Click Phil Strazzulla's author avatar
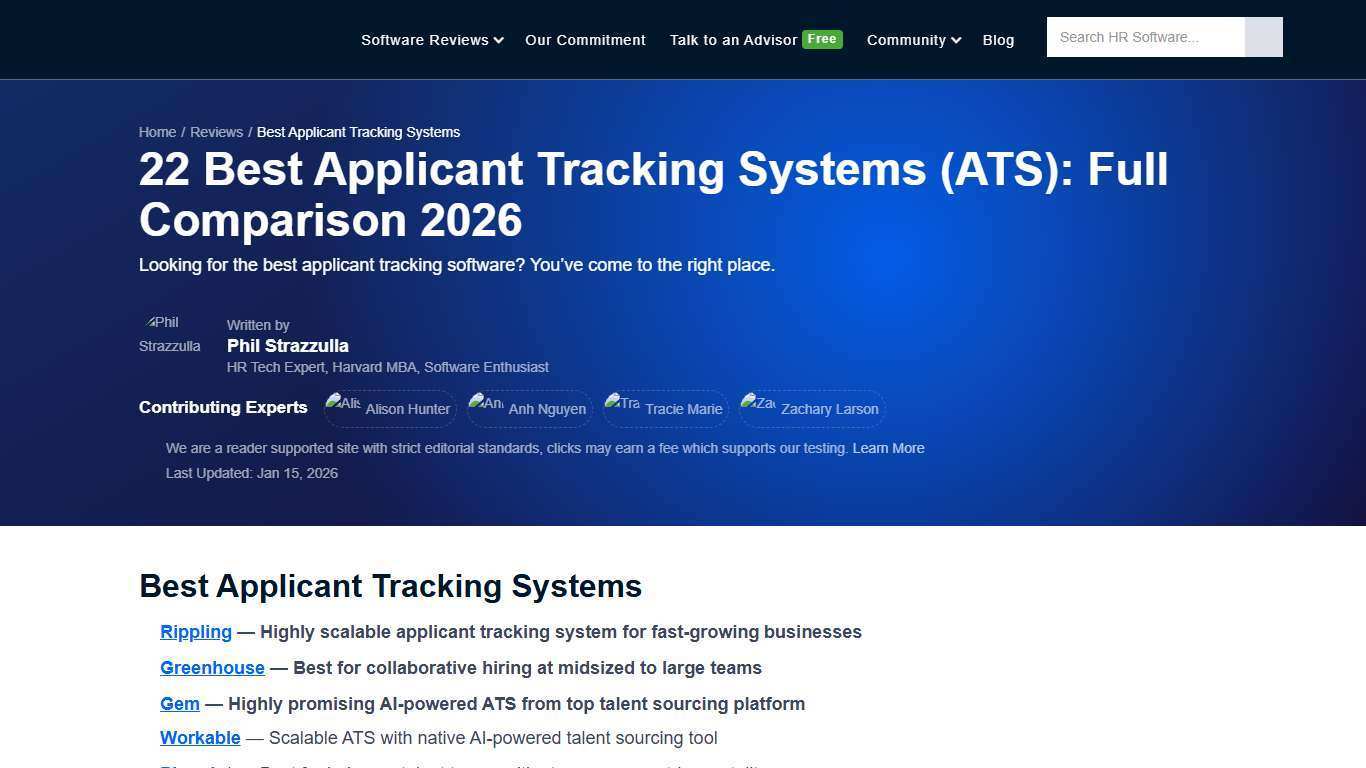Screen dimensions: 1366x768 pyautogui.click(x=168, y=335)
